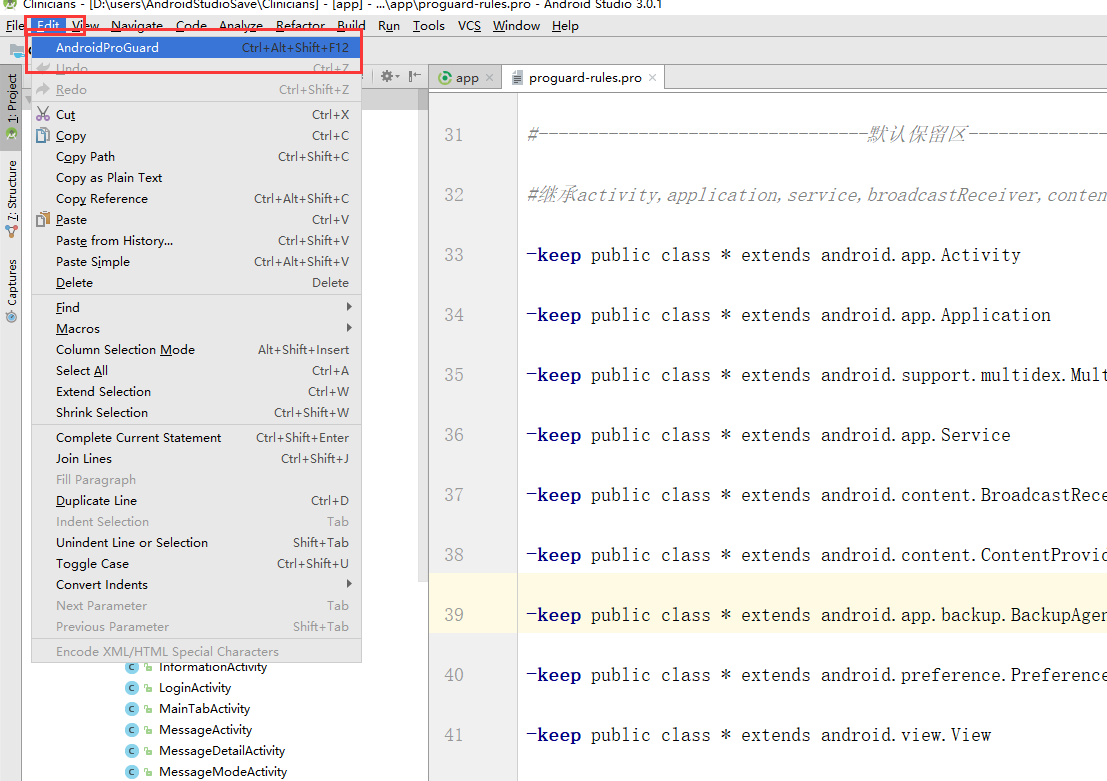Choose Complete Current Statement
The image size is (1107, 781).
(x=196, y=438)
